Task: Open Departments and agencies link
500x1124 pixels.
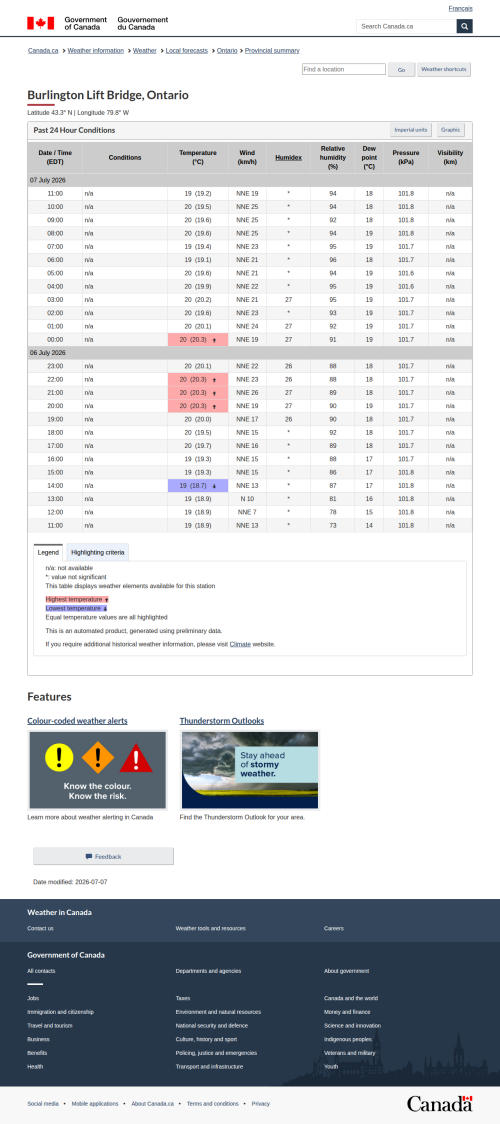Action: click(x=208, y=971)
